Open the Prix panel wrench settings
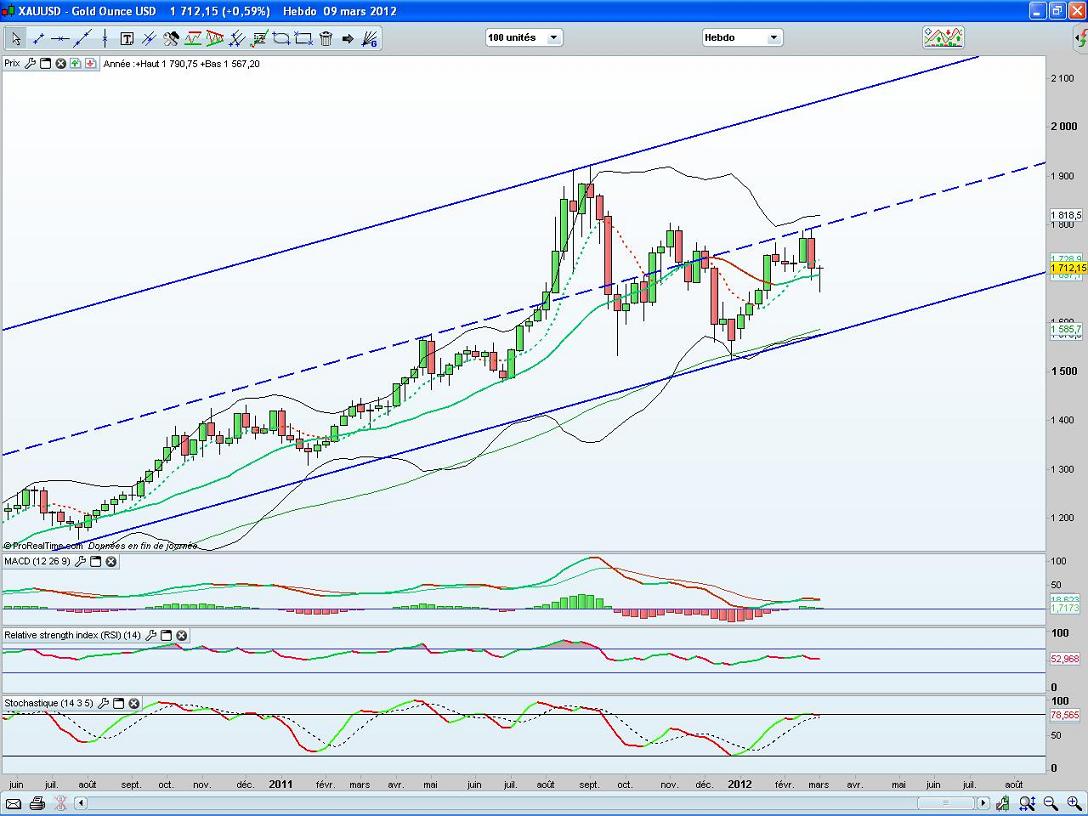Image resolution: width=1088 pixels, height=816 pixels. [30, 63]
